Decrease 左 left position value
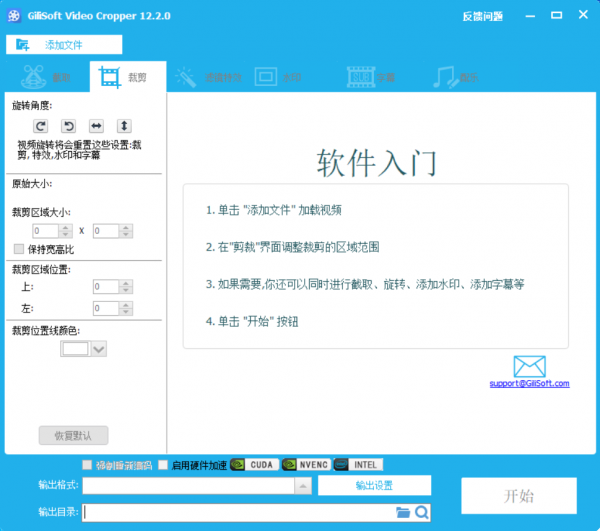 click(126, 312)
